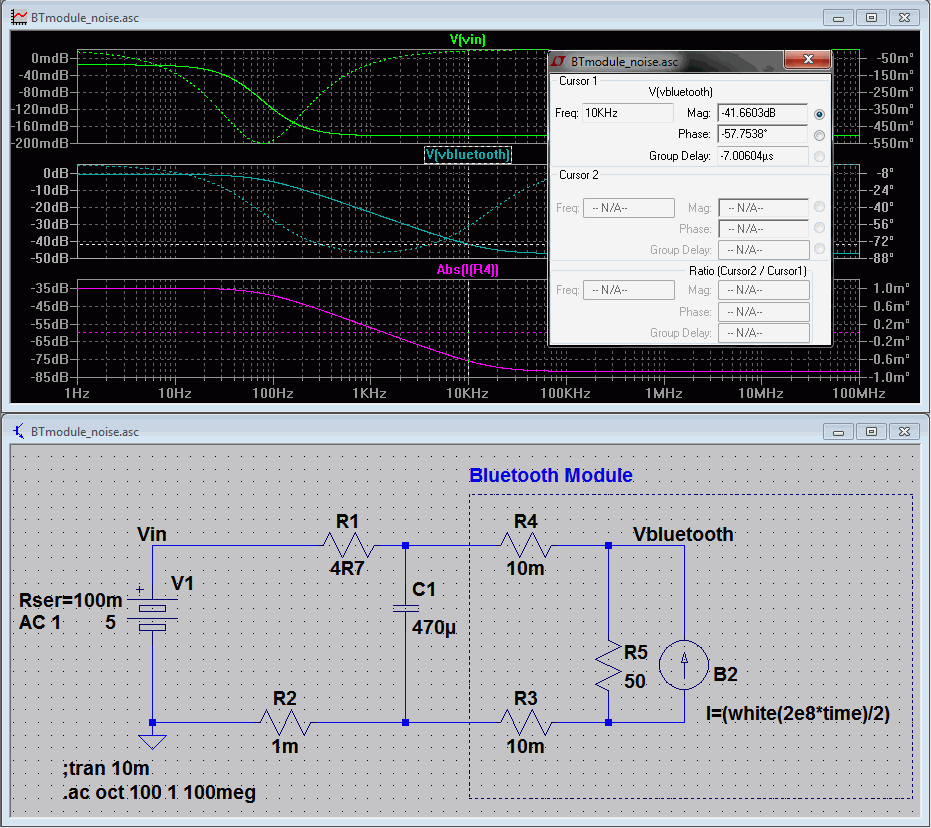Select the C1 capacitor symbol

405,607
